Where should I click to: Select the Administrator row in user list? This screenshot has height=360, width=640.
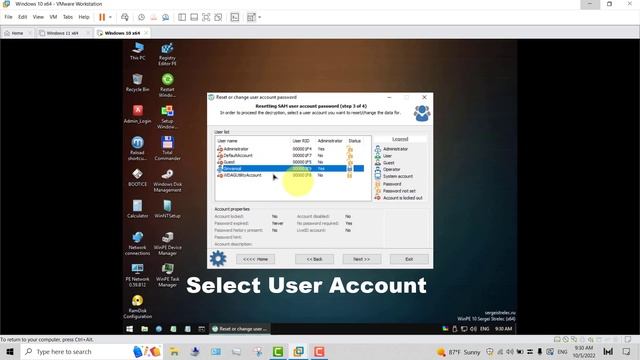[290, 149]
